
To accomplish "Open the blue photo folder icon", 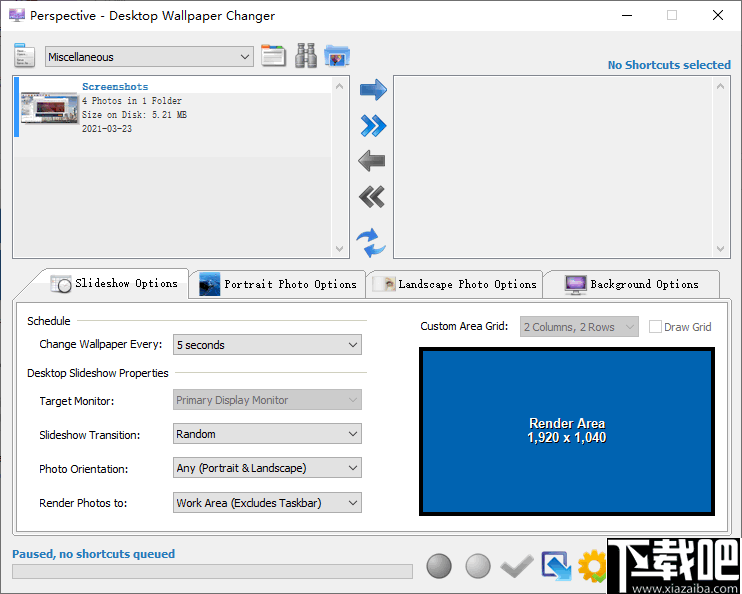I will (x=337, y=55).
